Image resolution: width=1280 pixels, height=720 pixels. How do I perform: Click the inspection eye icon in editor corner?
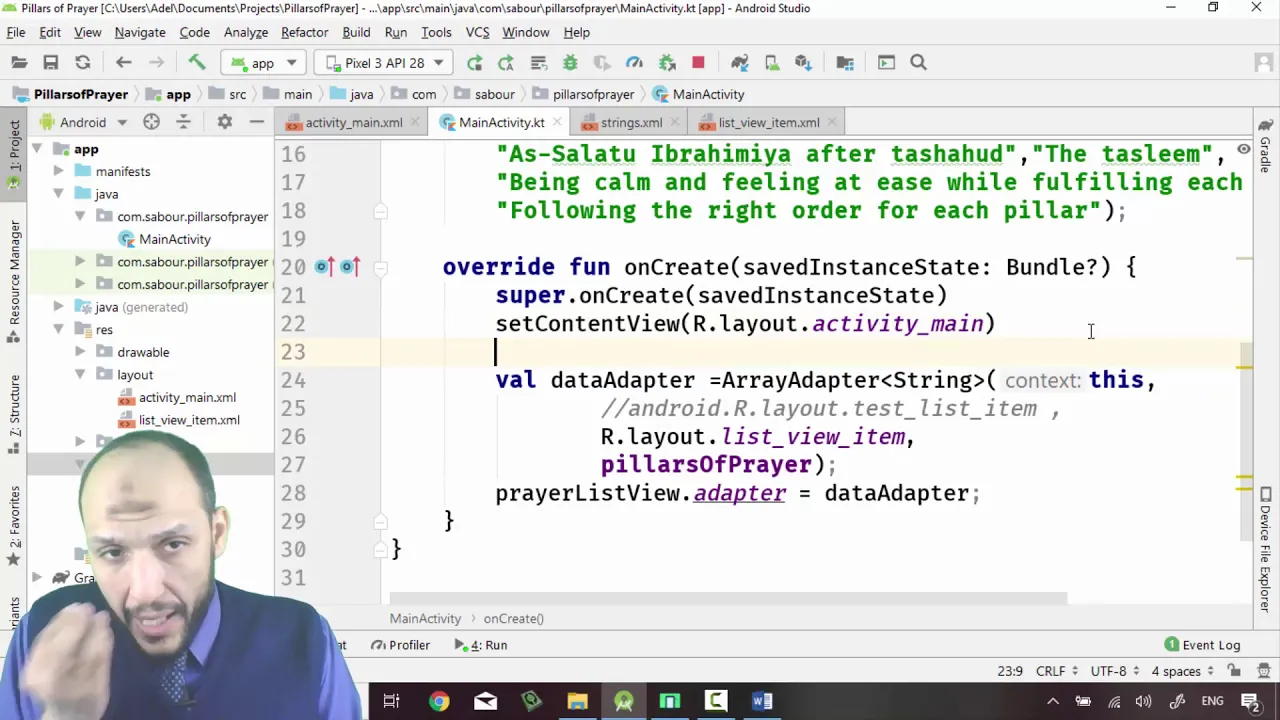click(x=1243, y=149)
